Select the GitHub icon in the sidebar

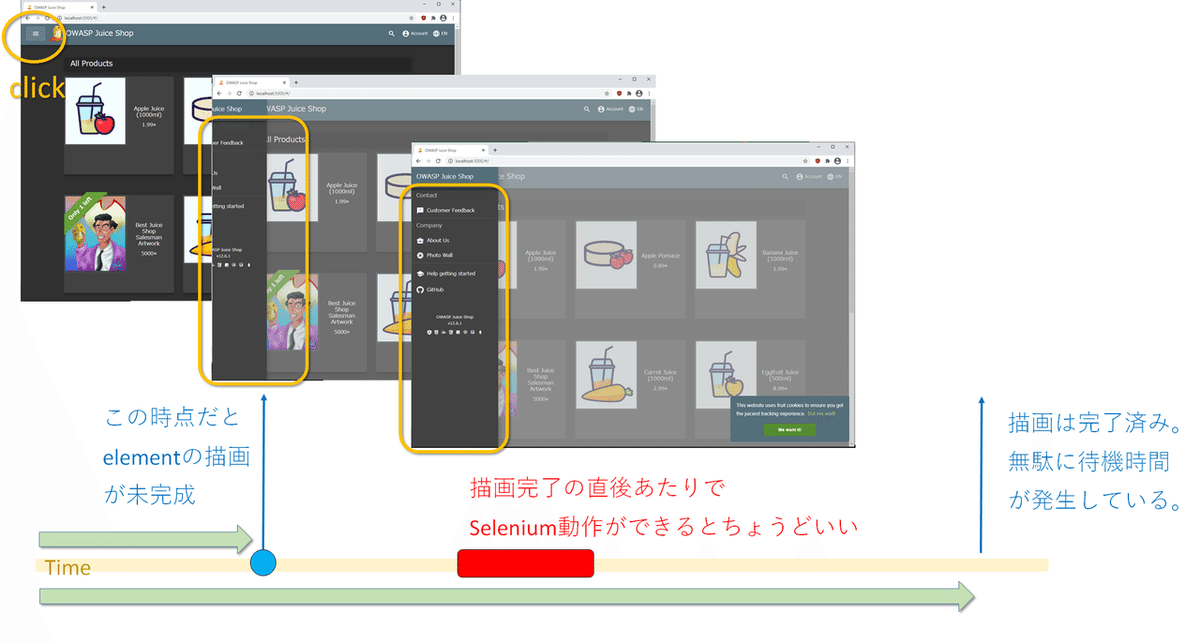(420, 290)
